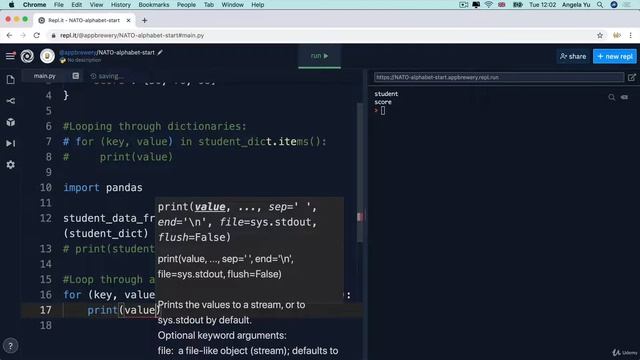Click the Angela Yu user name in menu bar
Viewport: 640px width, 360px height.
click(576, 4)
